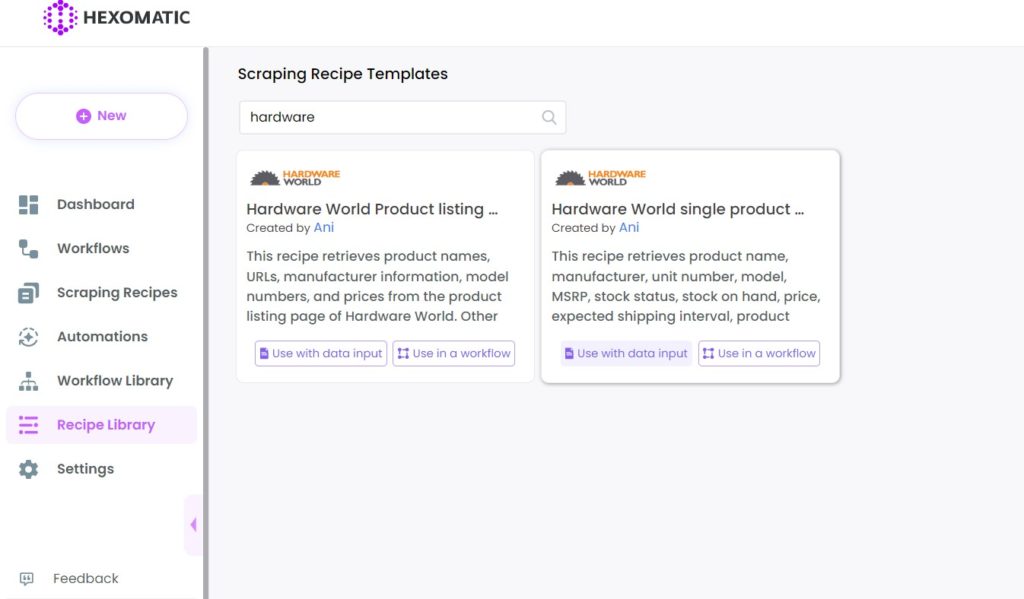Open the Workflow Library menu item
Screen dimensions: 1024x599
click(101, 381)
